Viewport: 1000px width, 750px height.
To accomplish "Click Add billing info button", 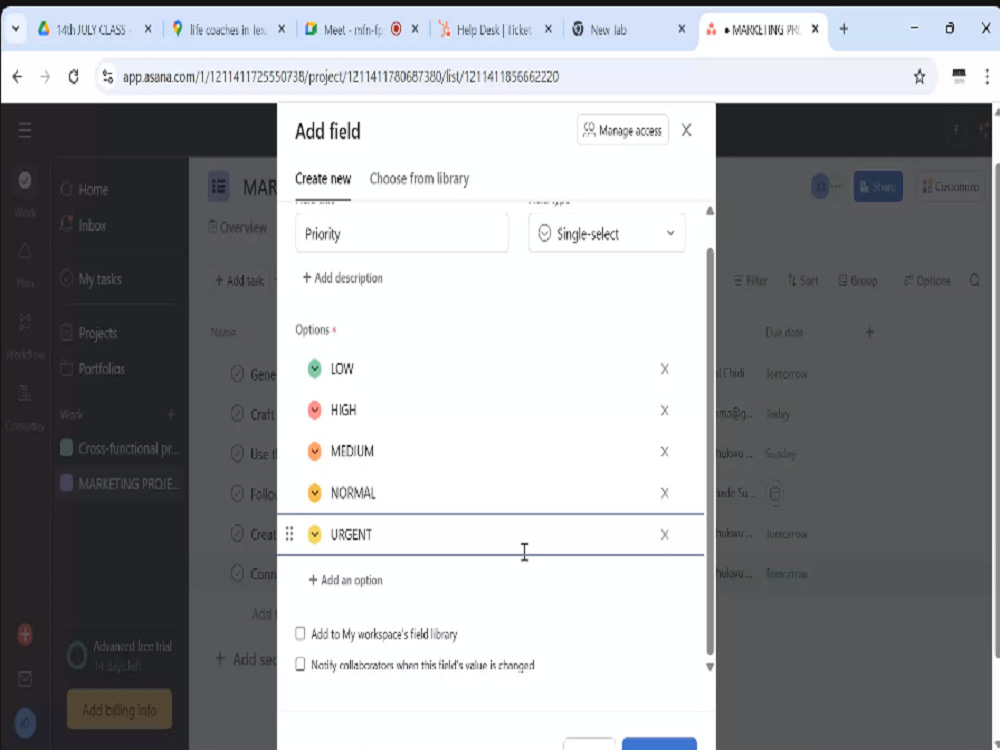I will (119, 709).
